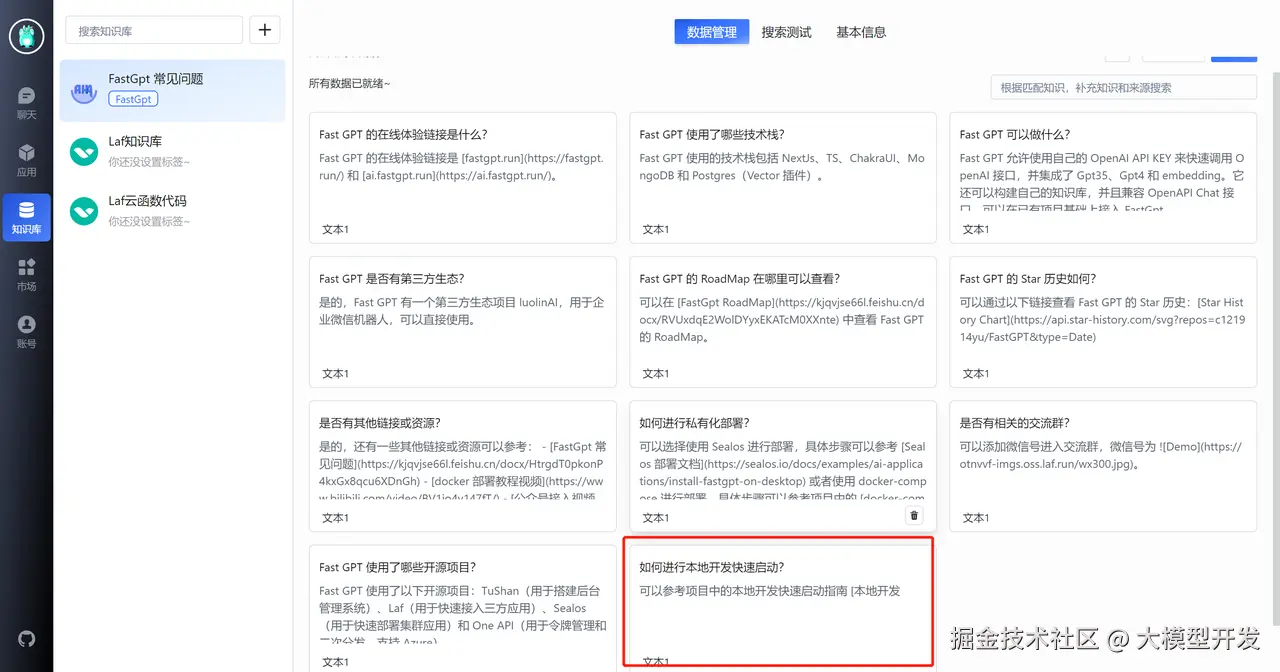Image resolution: width=1280 pixels, height=672 pixels.
Task: Go to the 应用 apps section
Action: pyautogui.click(x=26, y=160)
